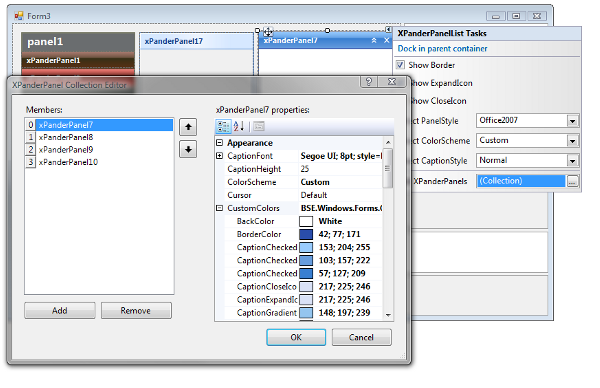Image resolution: width=600 pixels, height=388 pixels.
Task: Click the 153; 204; 255 color swatch
Action: pyautogui.click(x=306, y=247)
